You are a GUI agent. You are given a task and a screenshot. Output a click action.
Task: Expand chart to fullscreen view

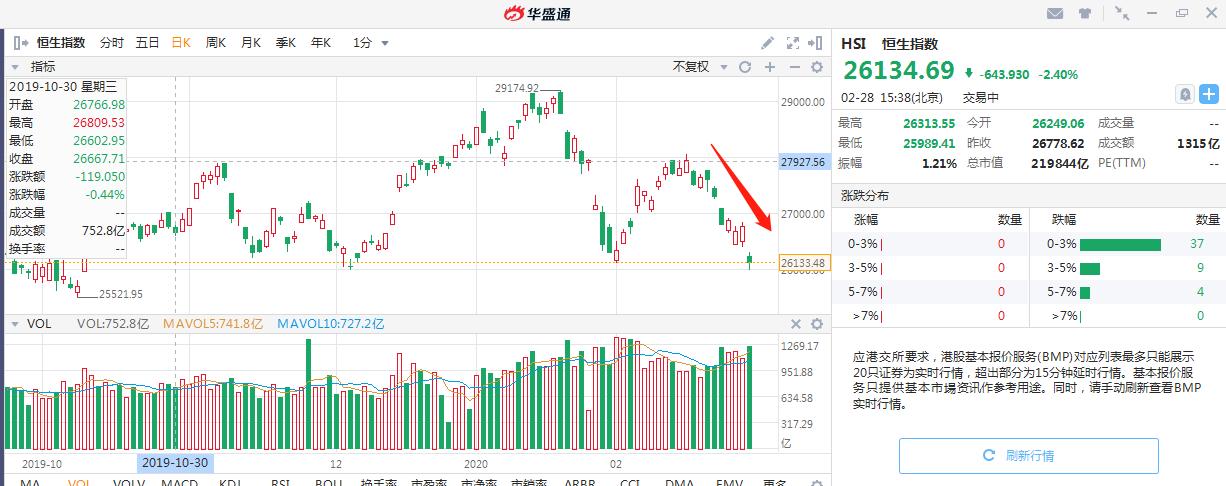(x=793, y=43)
